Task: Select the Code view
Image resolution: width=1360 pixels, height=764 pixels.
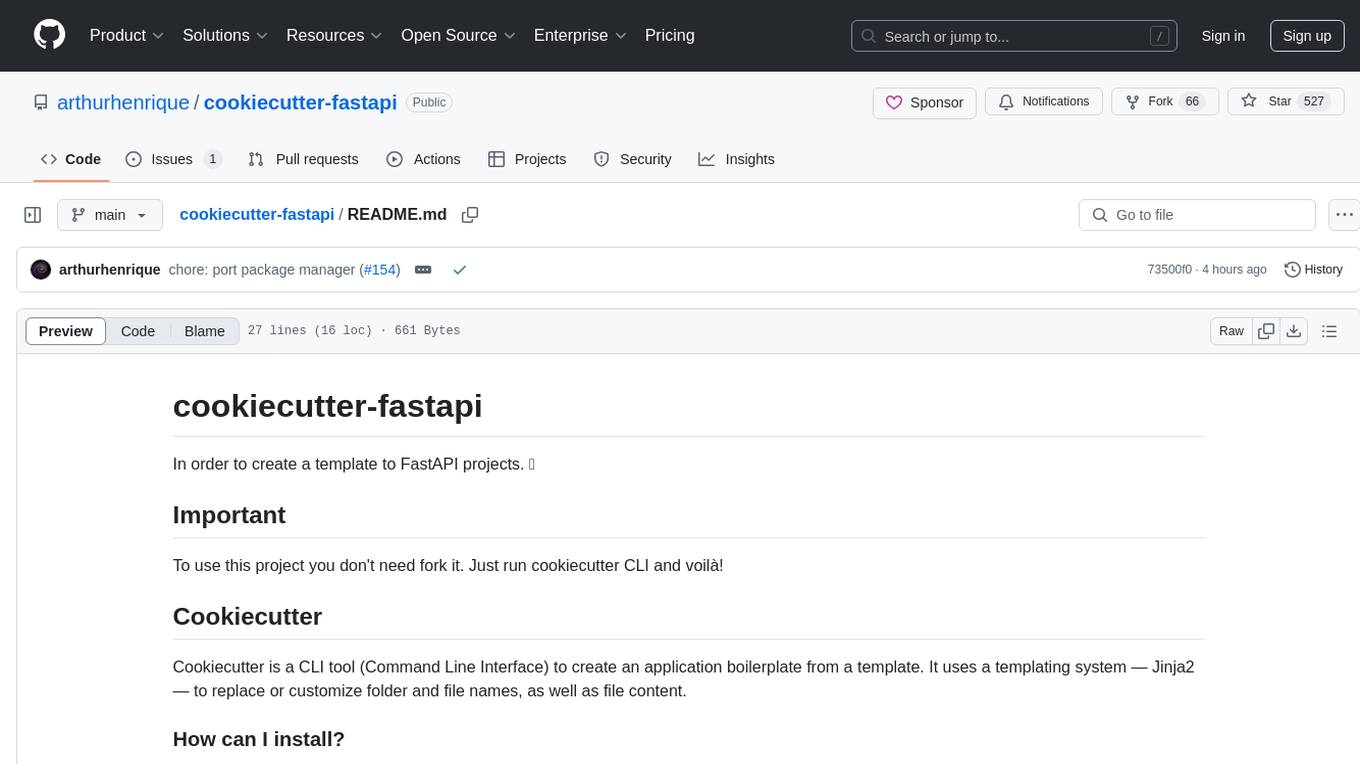Action: 138,331
